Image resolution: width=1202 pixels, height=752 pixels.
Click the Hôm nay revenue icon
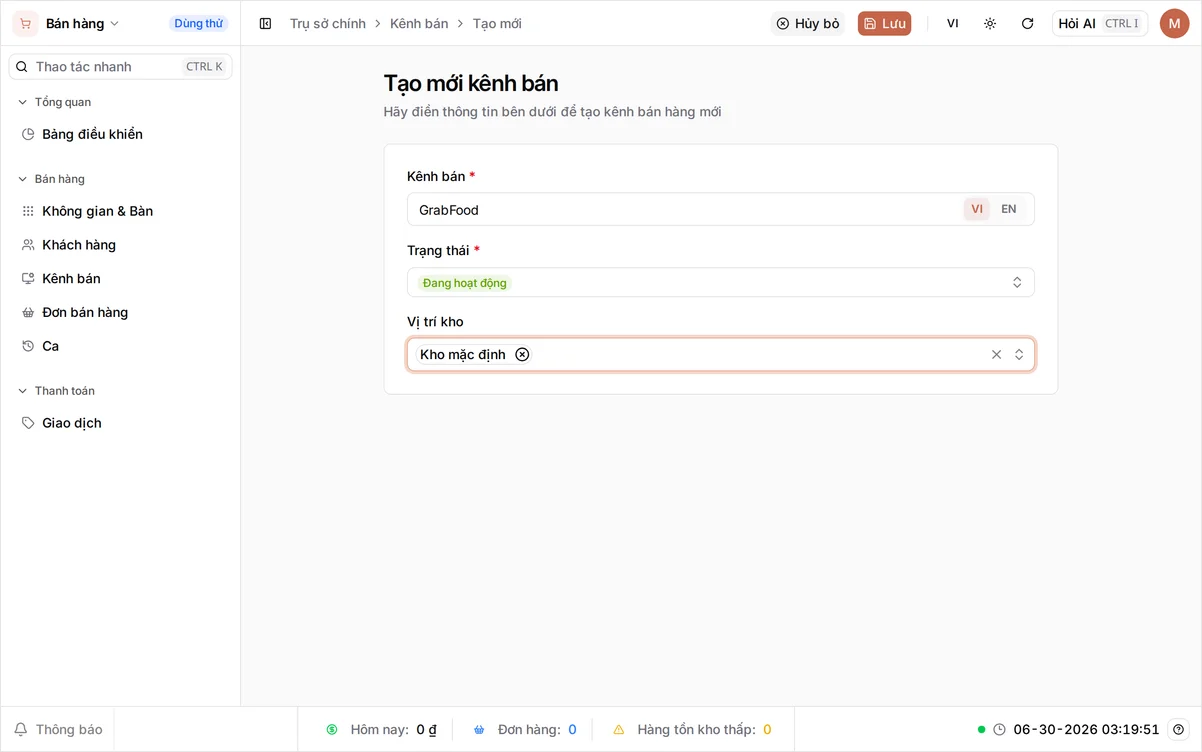[x=332, y=730]
